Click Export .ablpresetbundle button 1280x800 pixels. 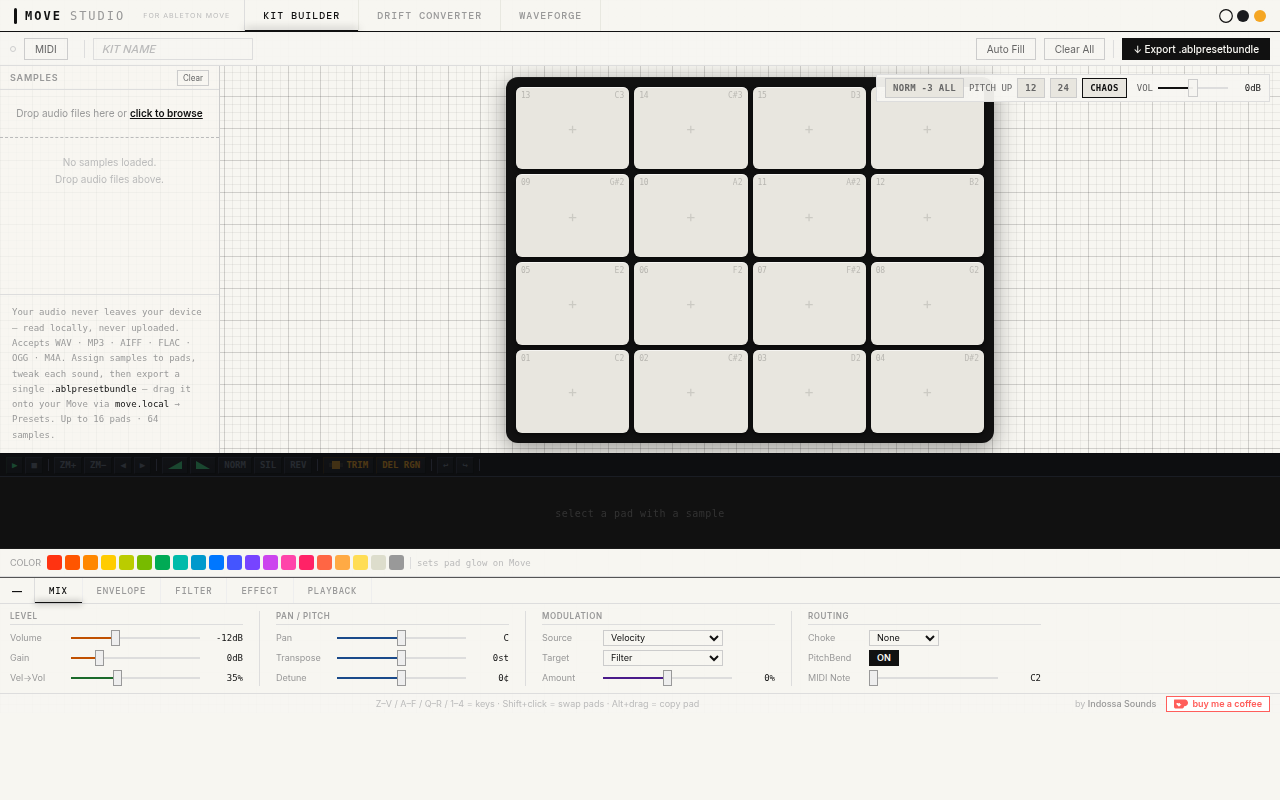click(1196, 49)
